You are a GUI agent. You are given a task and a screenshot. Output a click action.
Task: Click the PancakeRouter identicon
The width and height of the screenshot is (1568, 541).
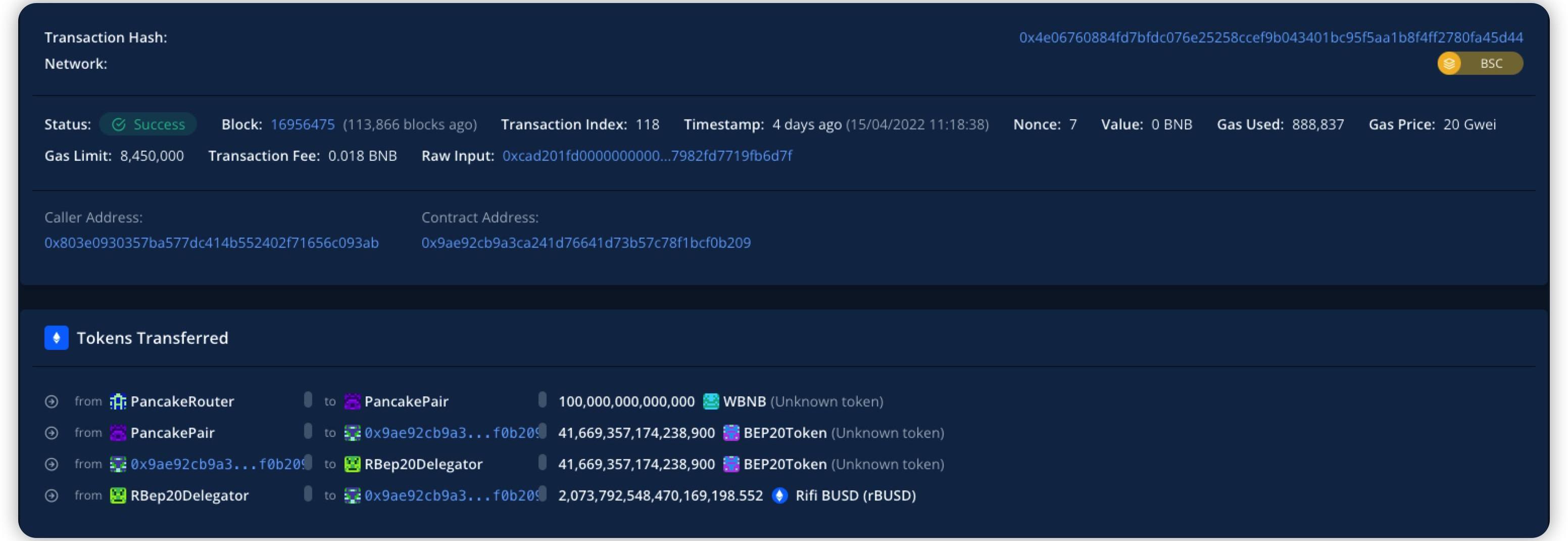pos(118,401)
